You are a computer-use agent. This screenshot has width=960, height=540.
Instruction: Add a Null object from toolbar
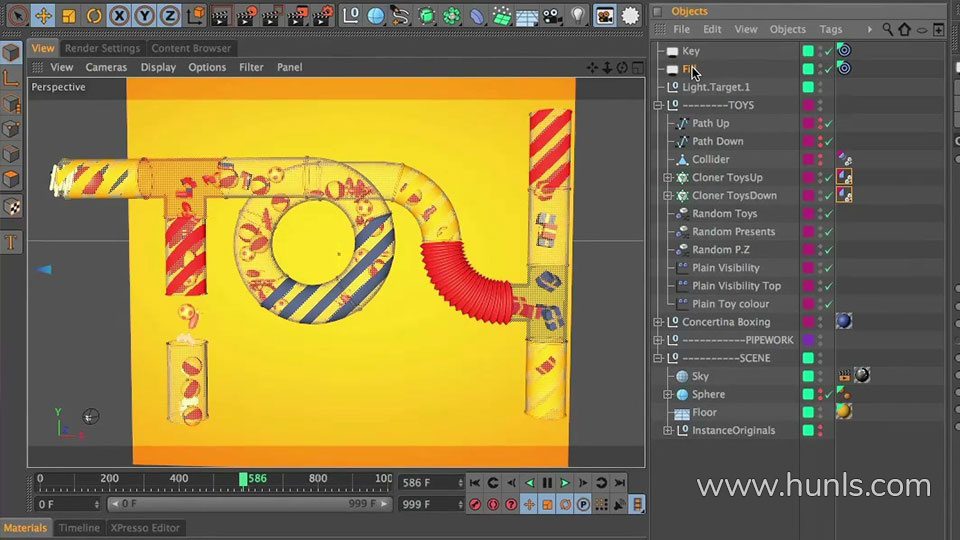pos(351,15)
